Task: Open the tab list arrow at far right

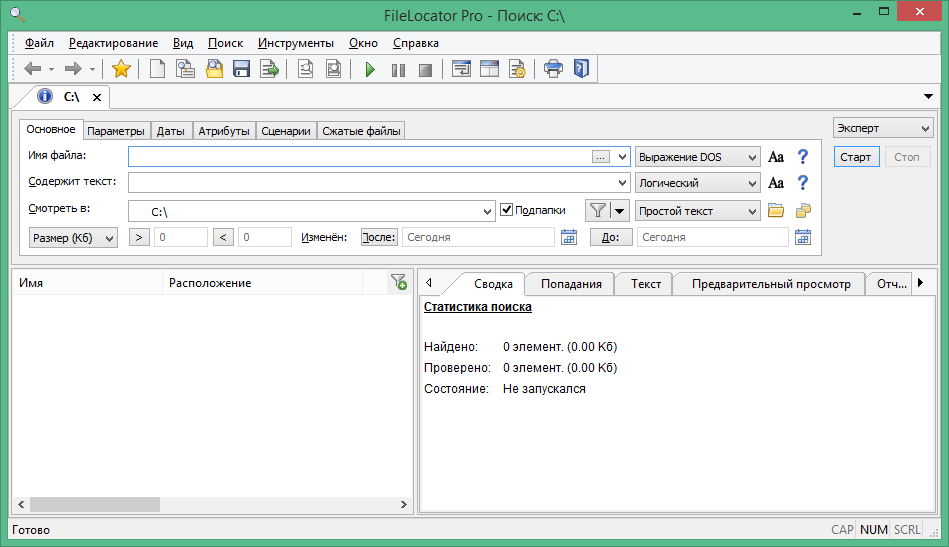Action: pos(928,96)
